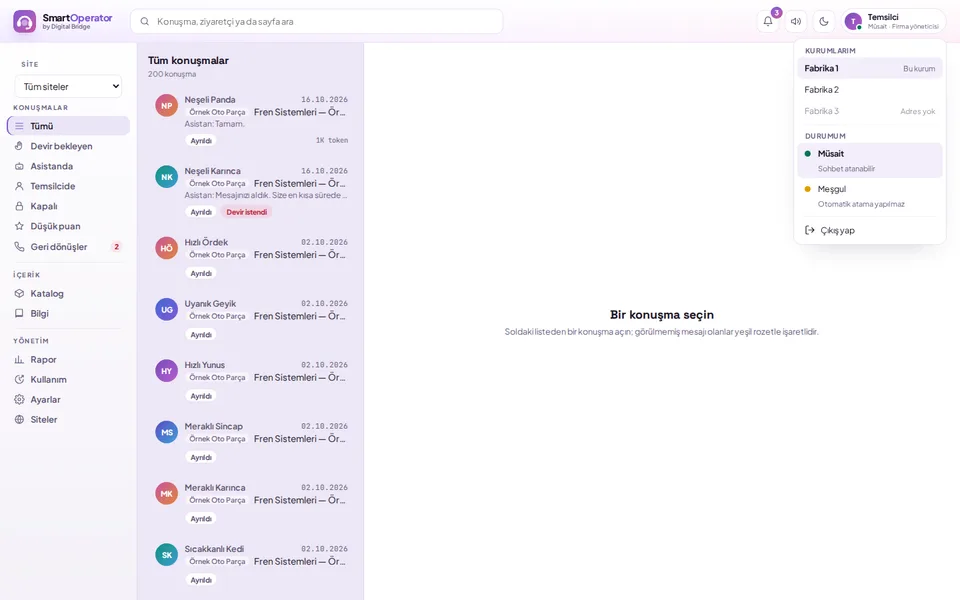Click Çıkış yap to log out
Image resolution: width=960 pixels, height=600 pixels.
[869, 230]
